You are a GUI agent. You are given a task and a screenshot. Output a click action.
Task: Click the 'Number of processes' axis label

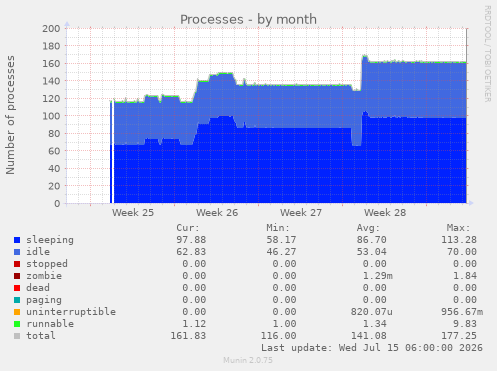click(10, 115)
